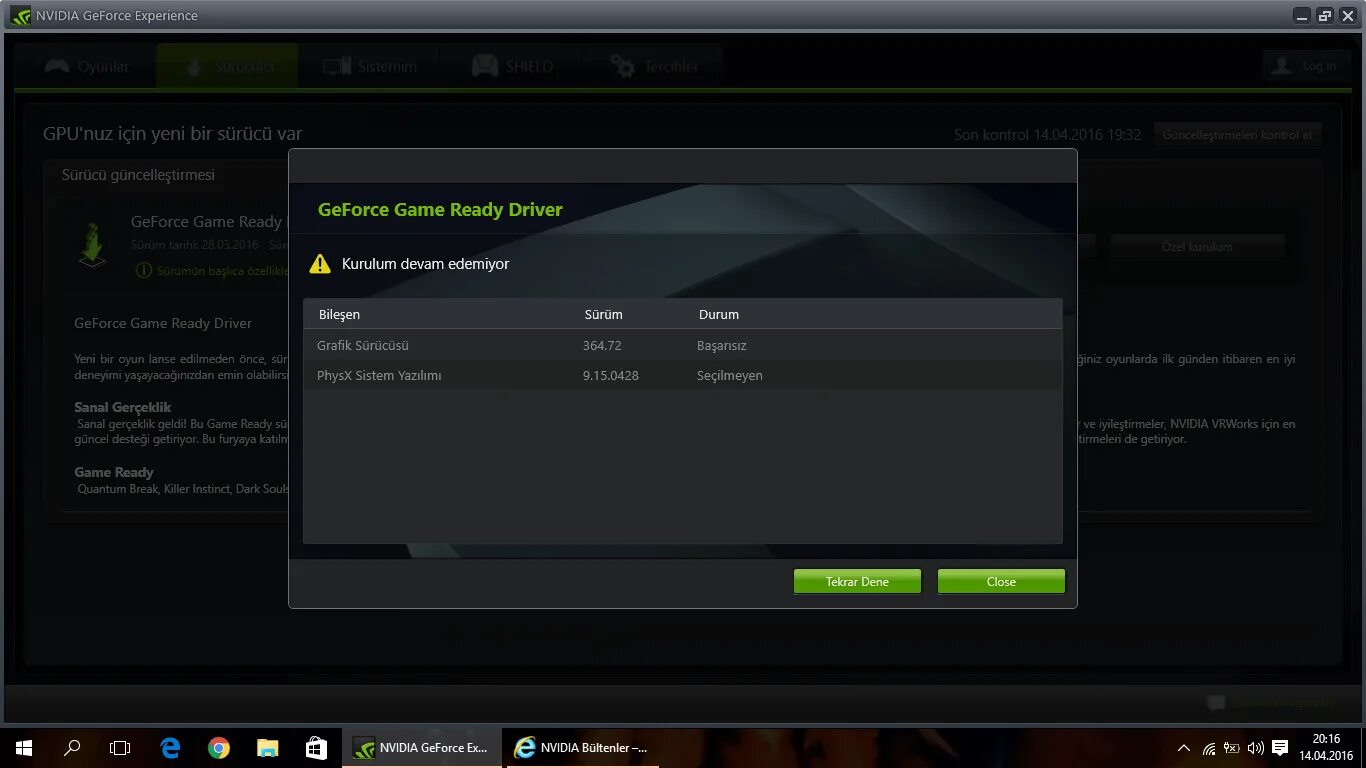Open Task View on the taskbar
The width and height of the screenshot is (1366, 768).
tap(120, 748)
